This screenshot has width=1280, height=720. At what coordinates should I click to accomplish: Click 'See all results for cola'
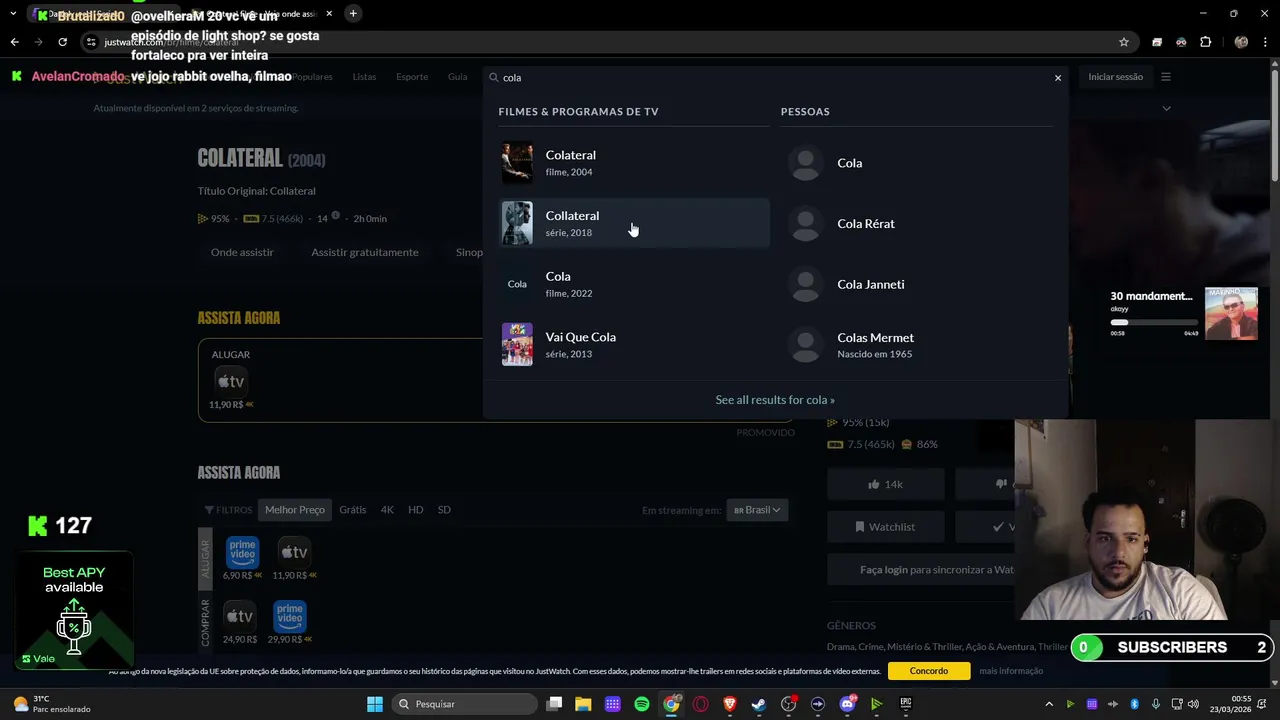pyautogui.click(x=775, y=400)
